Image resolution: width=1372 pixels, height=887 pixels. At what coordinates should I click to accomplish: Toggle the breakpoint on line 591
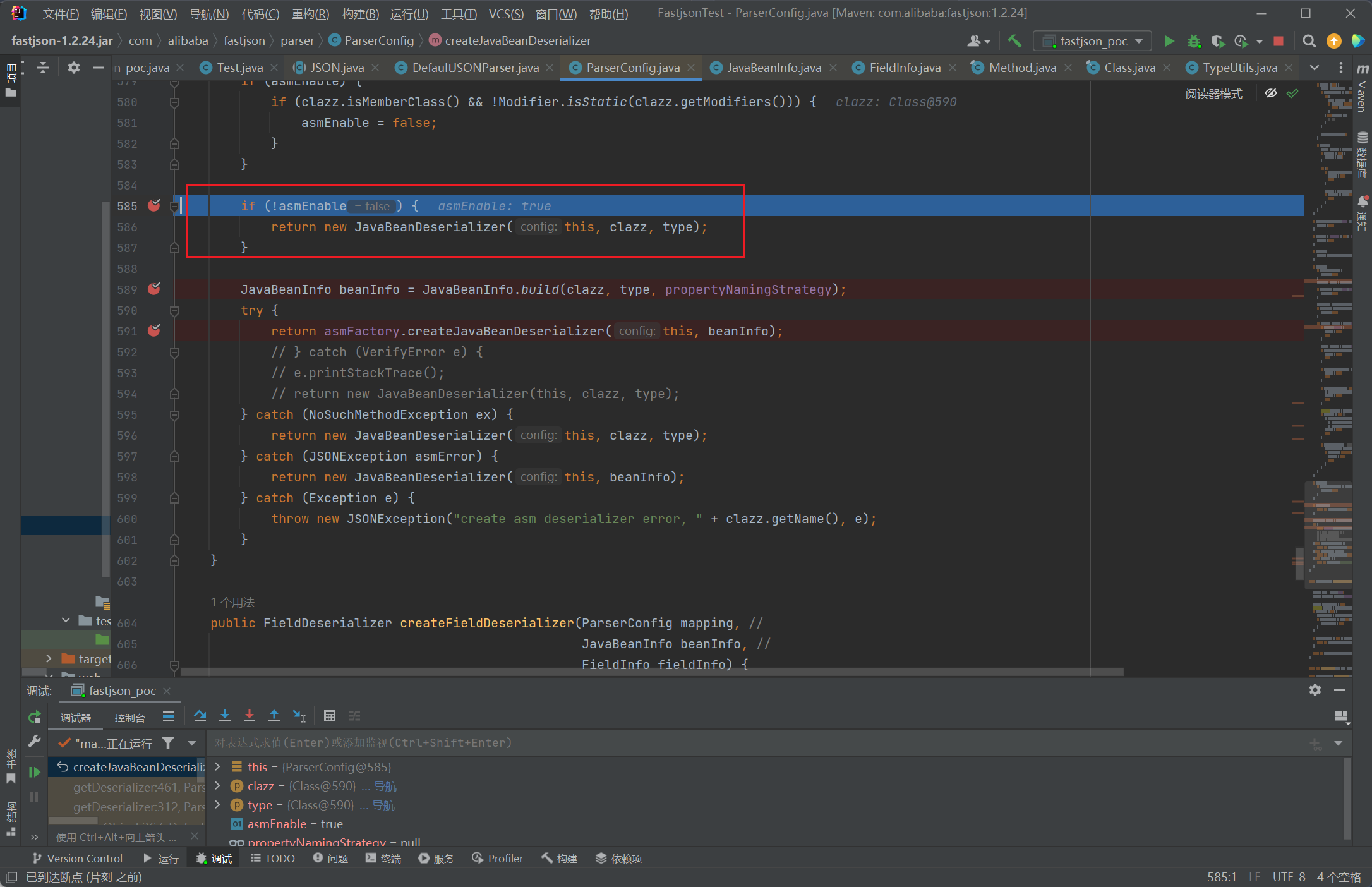point(154,331)
